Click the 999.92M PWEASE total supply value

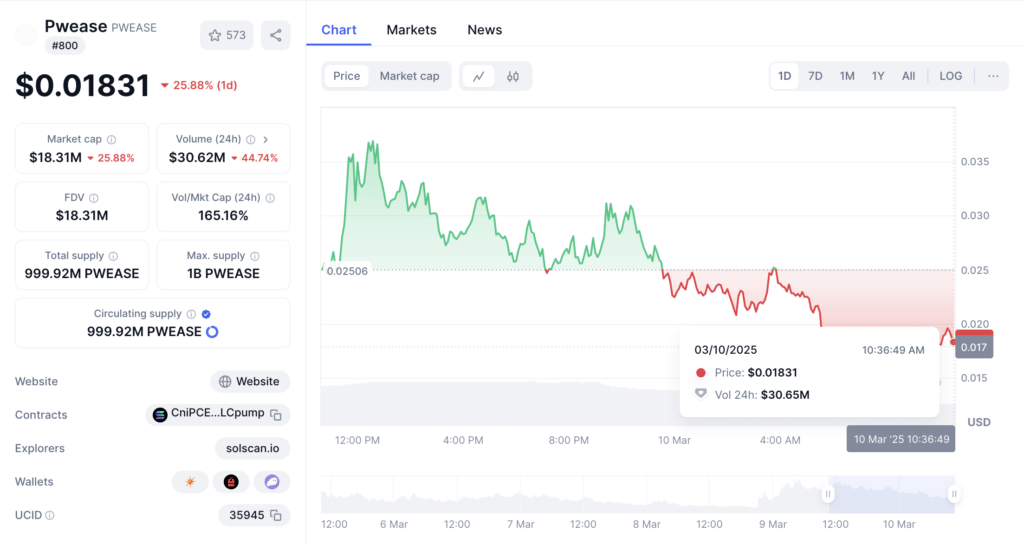tap(82, 274)
